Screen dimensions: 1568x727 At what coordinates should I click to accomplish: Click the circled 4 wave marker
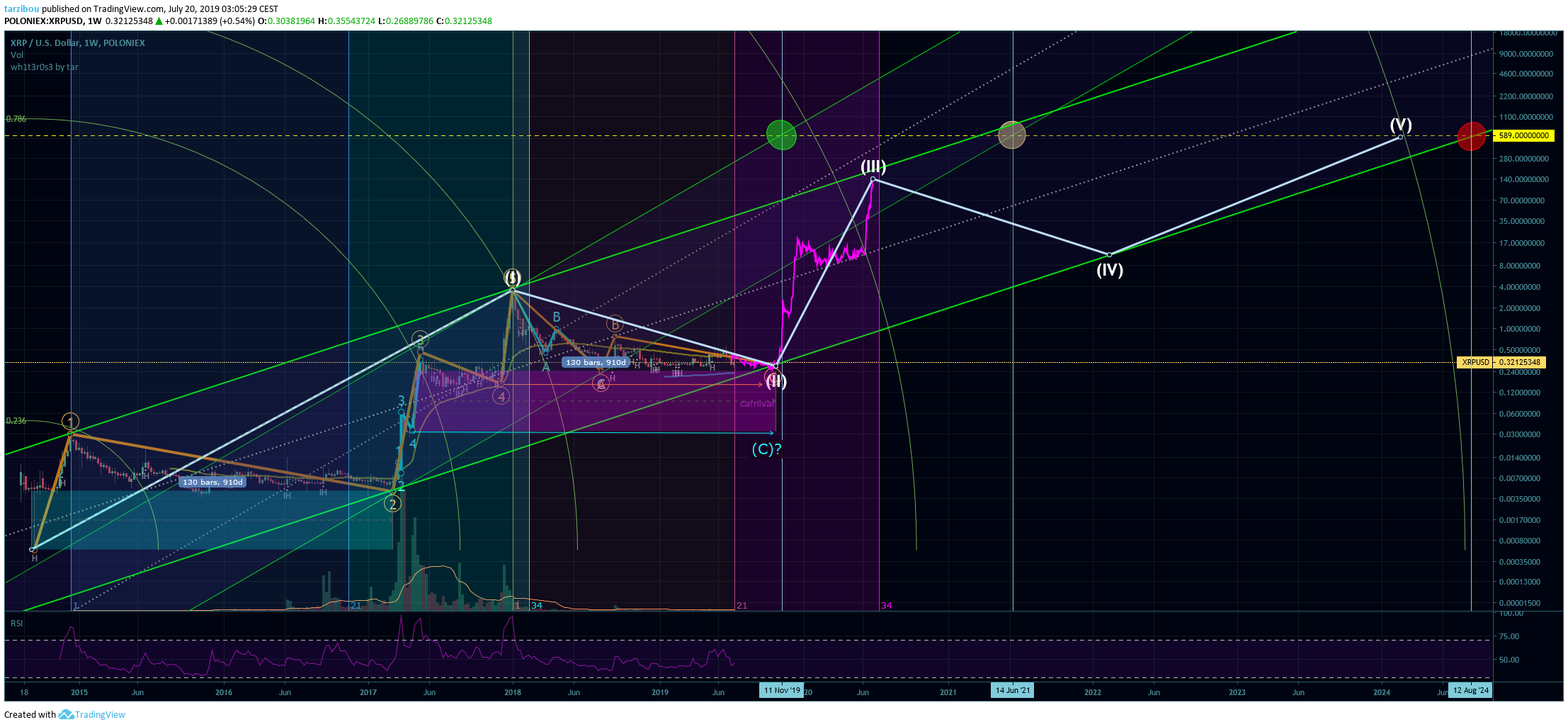coord(501,397)
